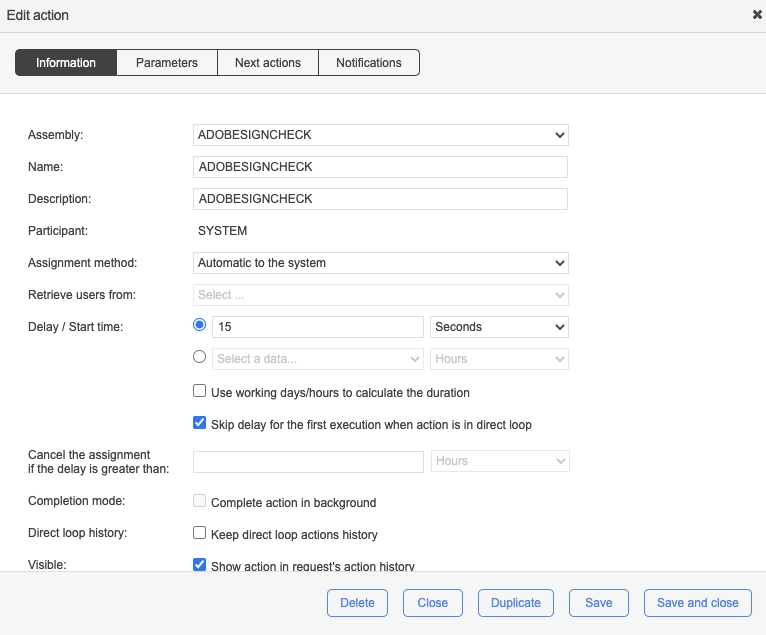Click the Duplicate button
The width and height of the screenshot is (766, 635).
(516, 603)
